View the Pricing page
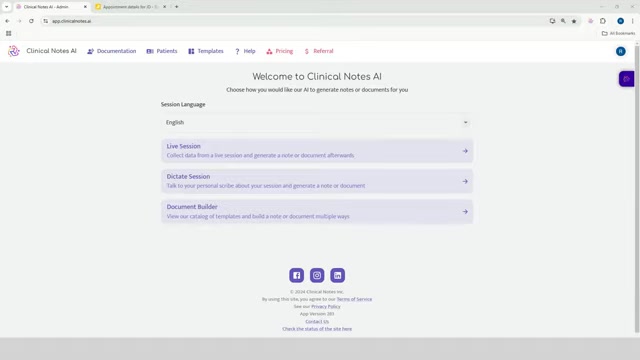Viewport: 640px width, 360px height. click(280, 51)
